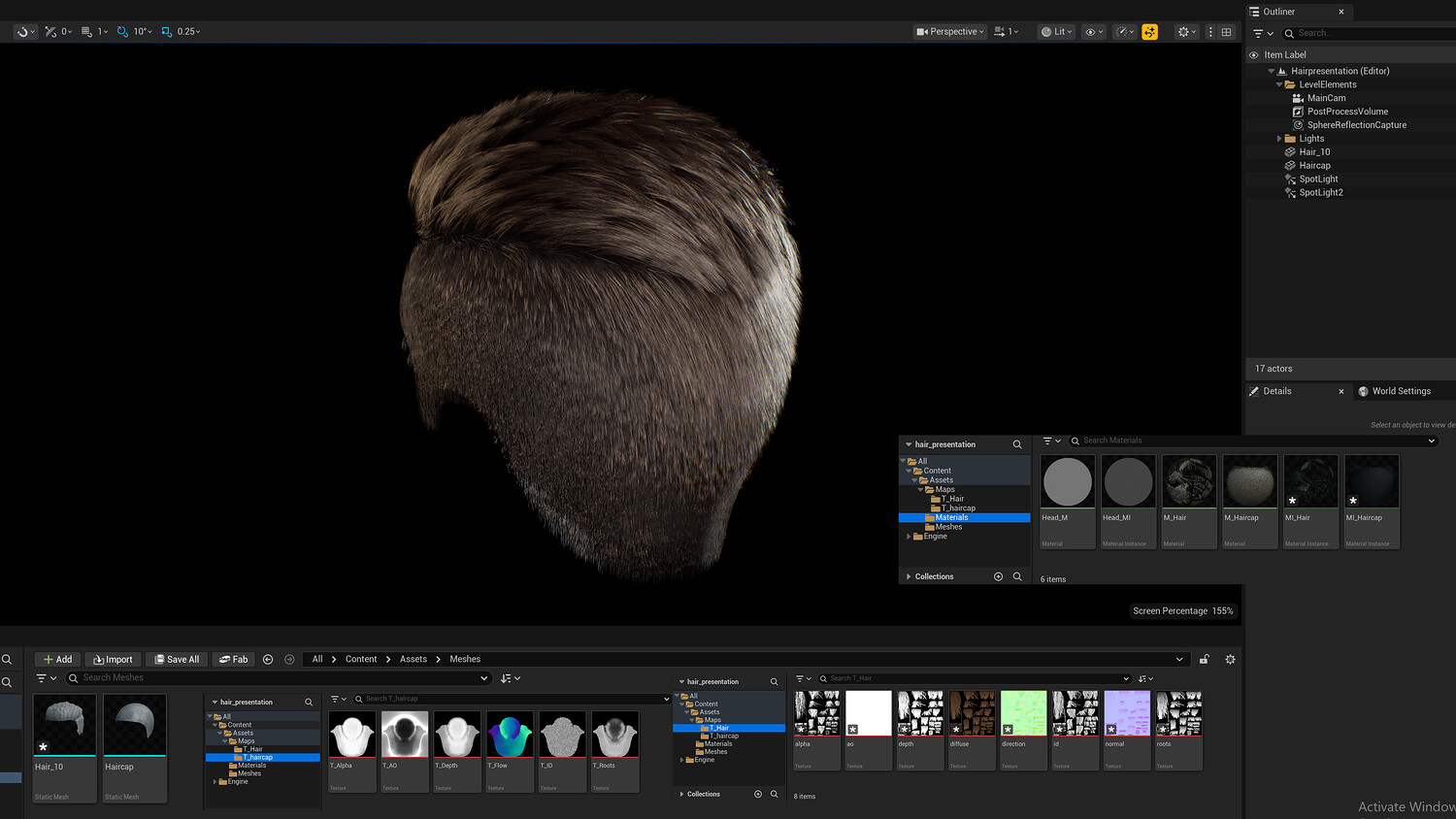1456x819 pixels.
Task: Click search icon beside hair_presentation header
Action: point(1017,444)
